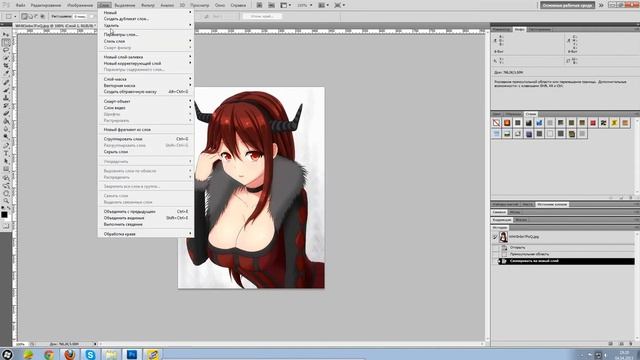Click the feather value input field
The image size is (640, 360).
(80, 16)
